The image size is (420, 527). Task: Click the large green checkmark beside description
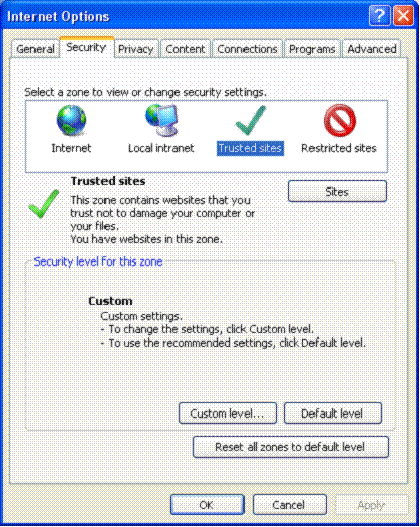[44, 204]
